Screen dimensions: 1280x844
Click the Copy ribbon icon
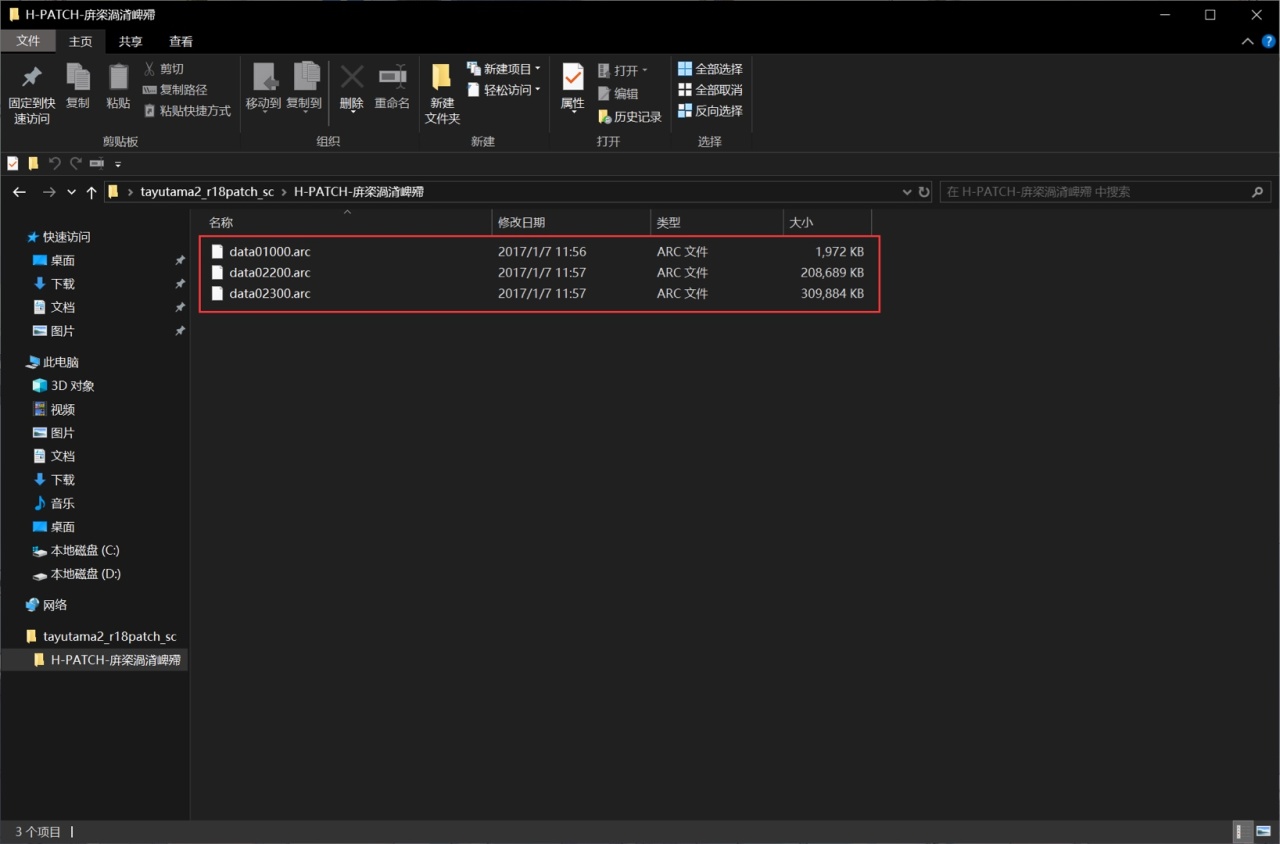[78, 87]
